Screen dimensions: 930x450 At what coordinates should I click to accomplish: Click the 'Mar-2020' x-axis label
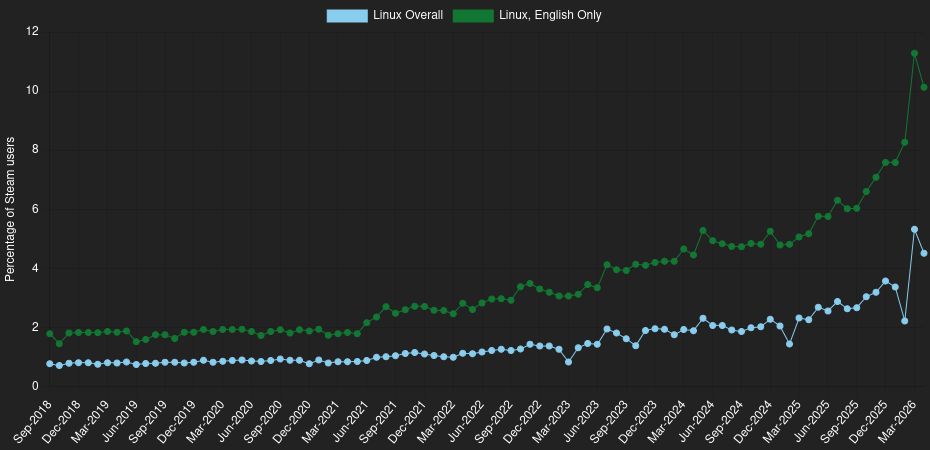(205, 420)
